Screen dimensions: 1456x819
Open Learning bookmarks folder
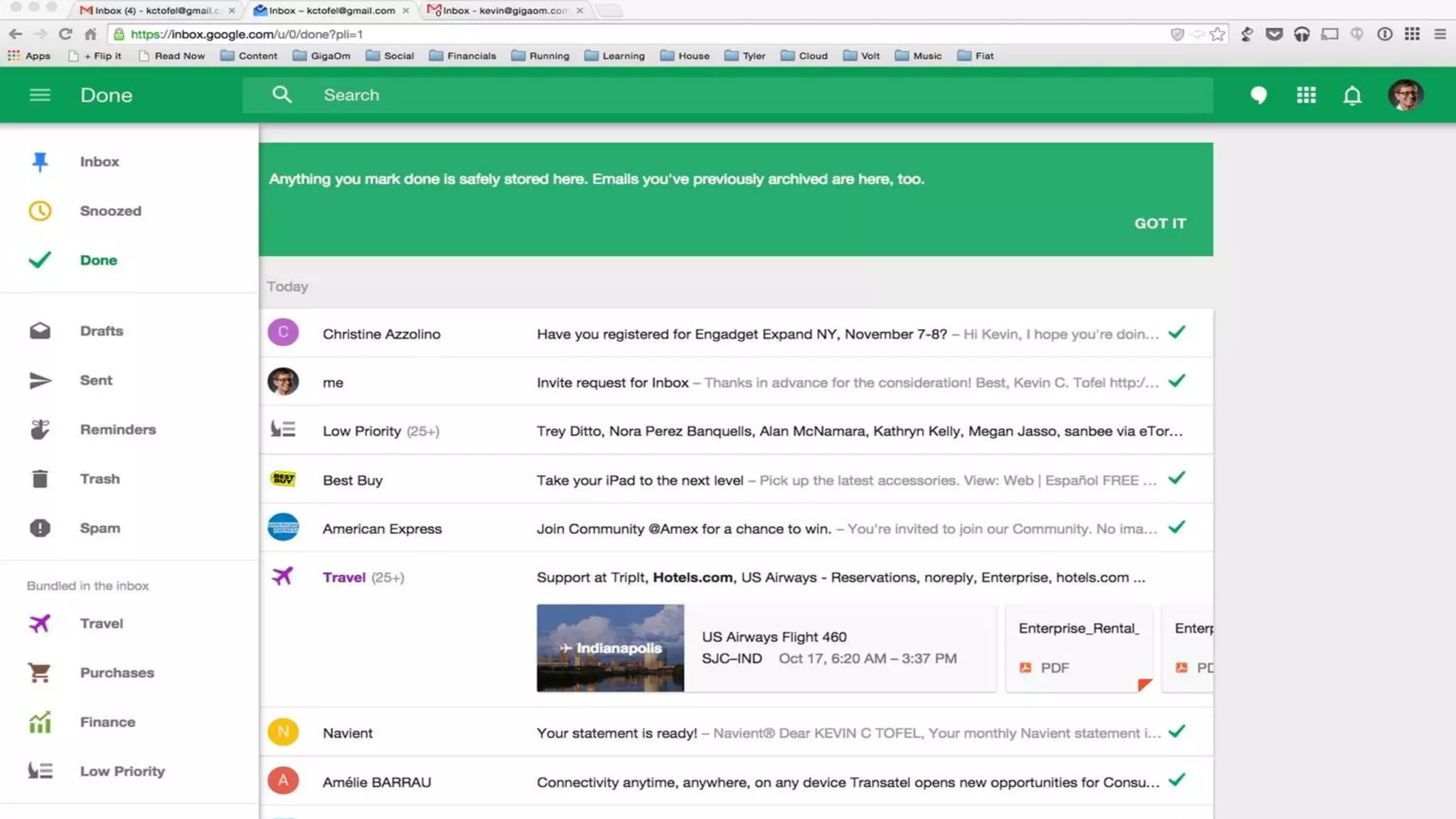pyautogui.click(x=615, y=55)
